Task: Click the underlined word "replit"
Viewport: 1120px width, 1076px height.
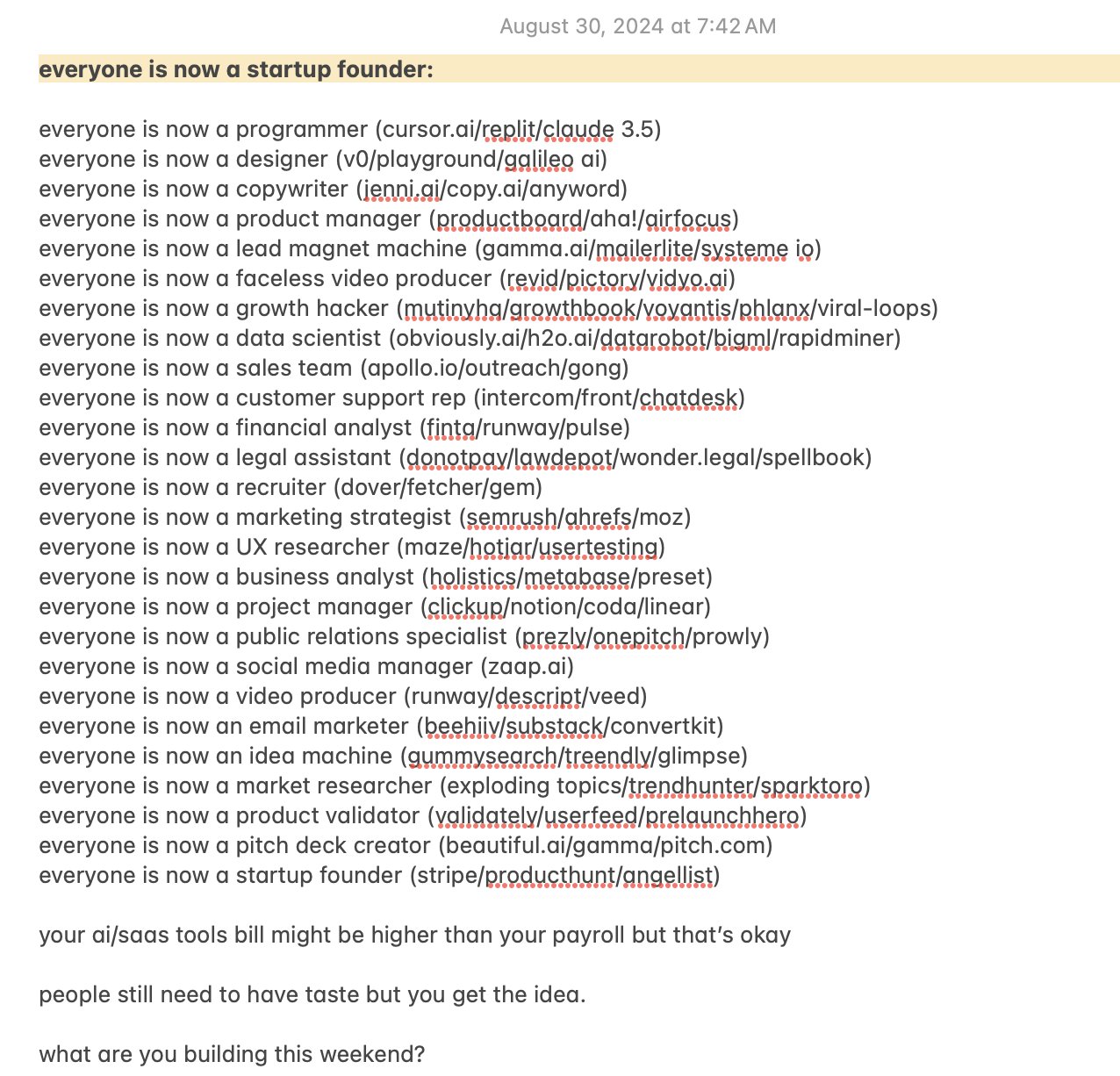Action: coord(508,130)
